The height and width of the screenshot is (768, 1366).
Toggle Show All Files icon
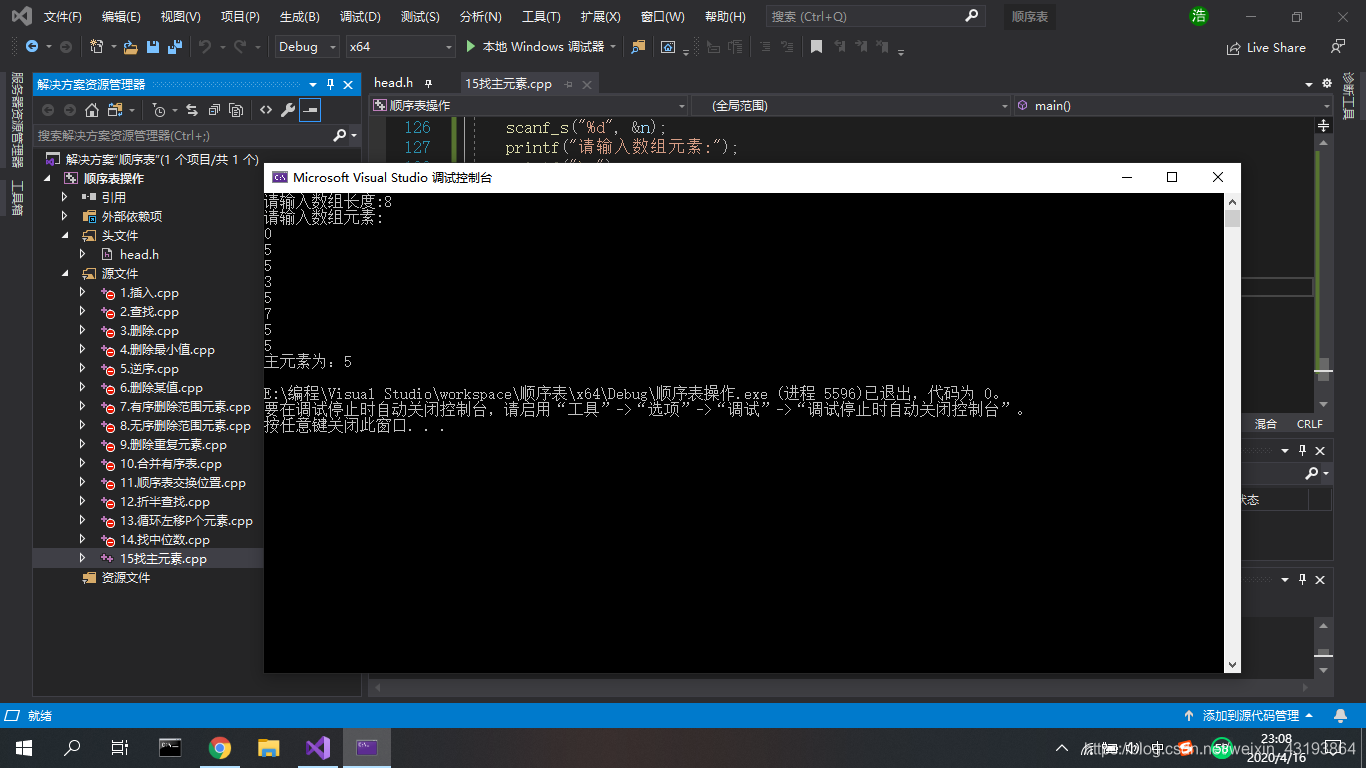tap(237, 110)
